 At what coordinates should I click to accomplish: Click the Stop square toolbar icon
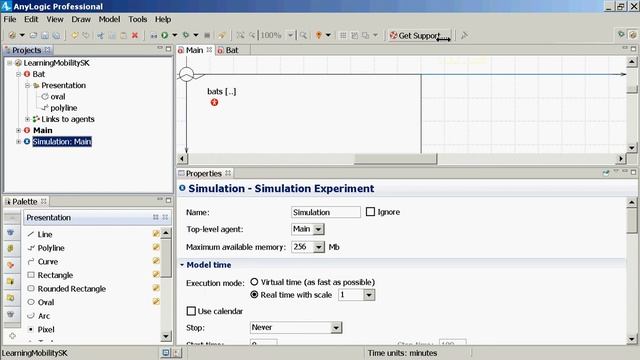pos(207,36)
